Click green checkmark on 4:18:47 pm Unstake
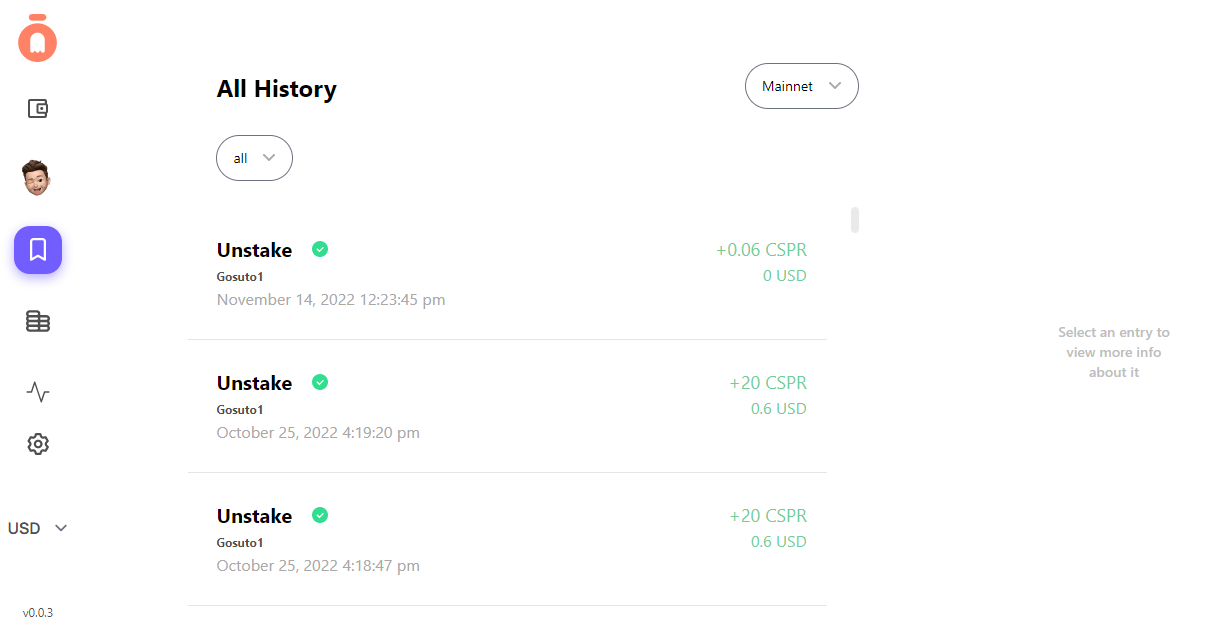1225x627 pixels. coord(320,515)
